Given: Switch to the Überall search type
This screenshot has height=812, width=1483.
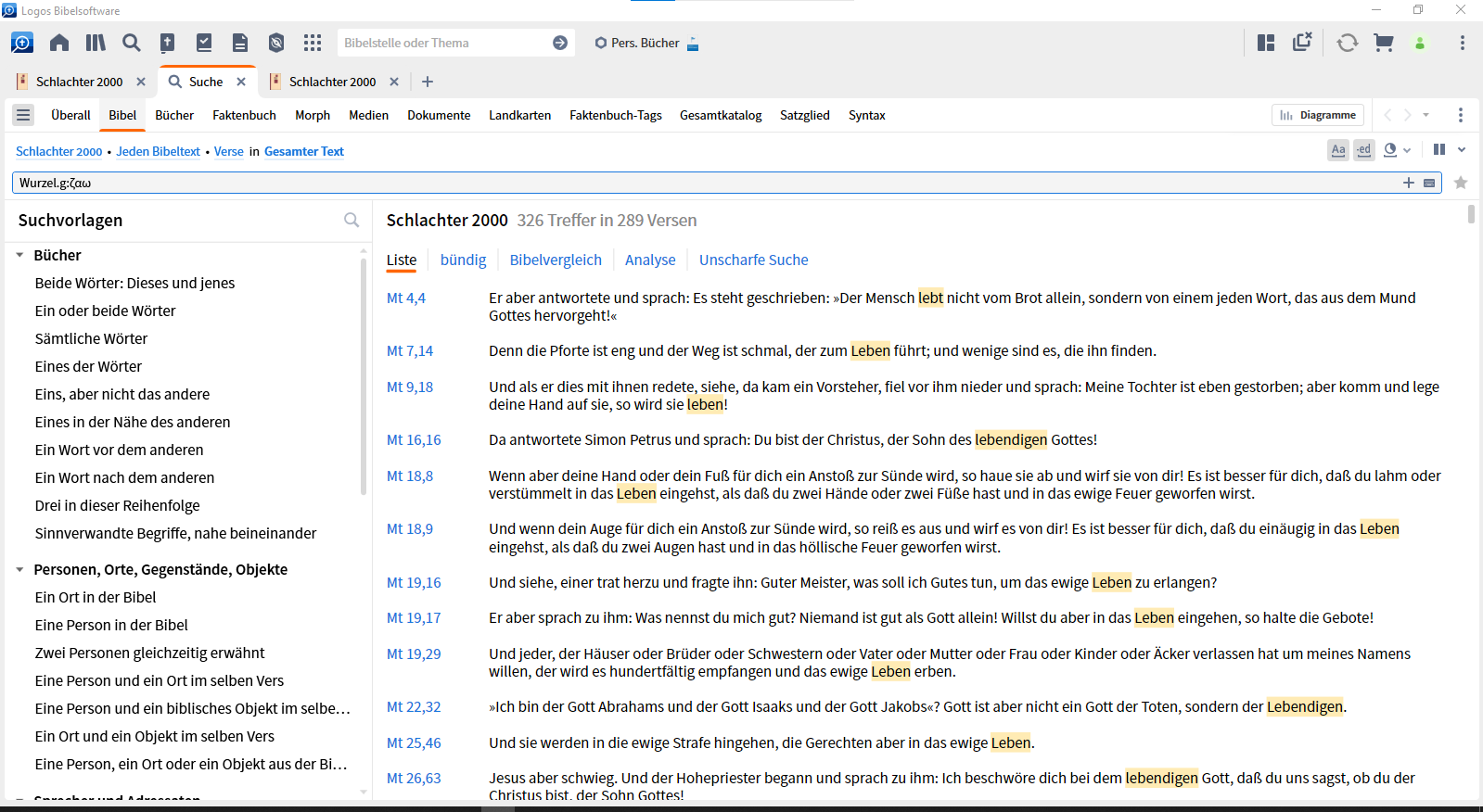Looking at the screenshot, I should [x=70, y=115].
